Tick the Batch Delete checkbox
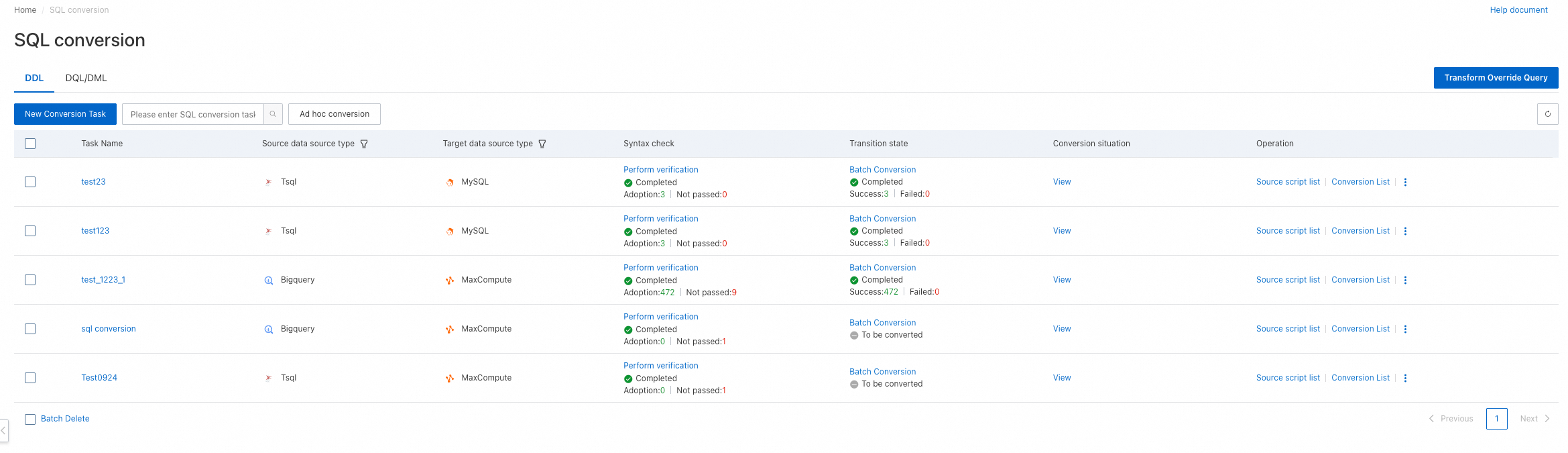Screen dimensions: 1568x453 coord(30,419)
